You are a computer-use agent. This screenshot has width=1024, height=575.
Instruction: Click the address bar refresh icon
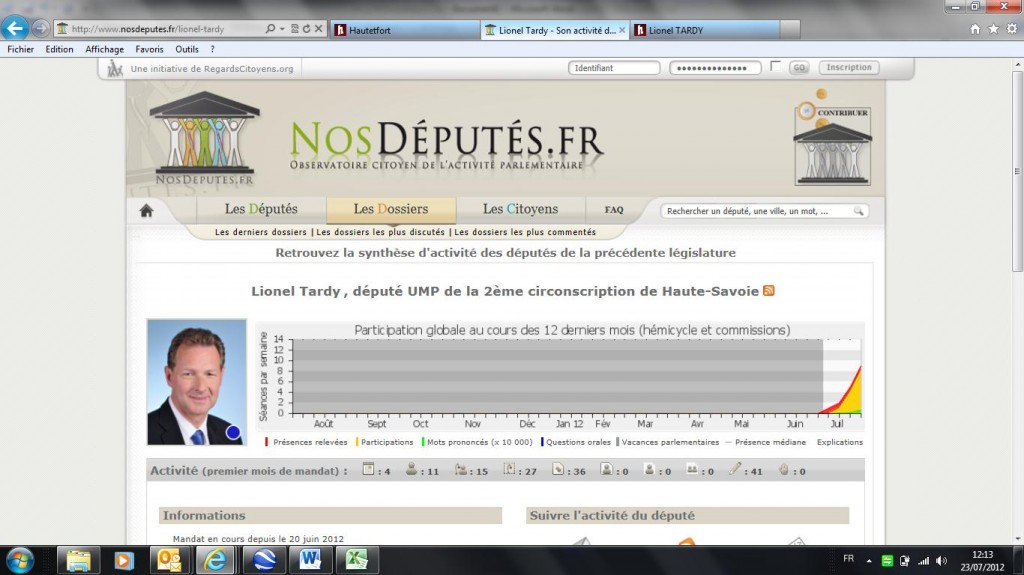306,29
